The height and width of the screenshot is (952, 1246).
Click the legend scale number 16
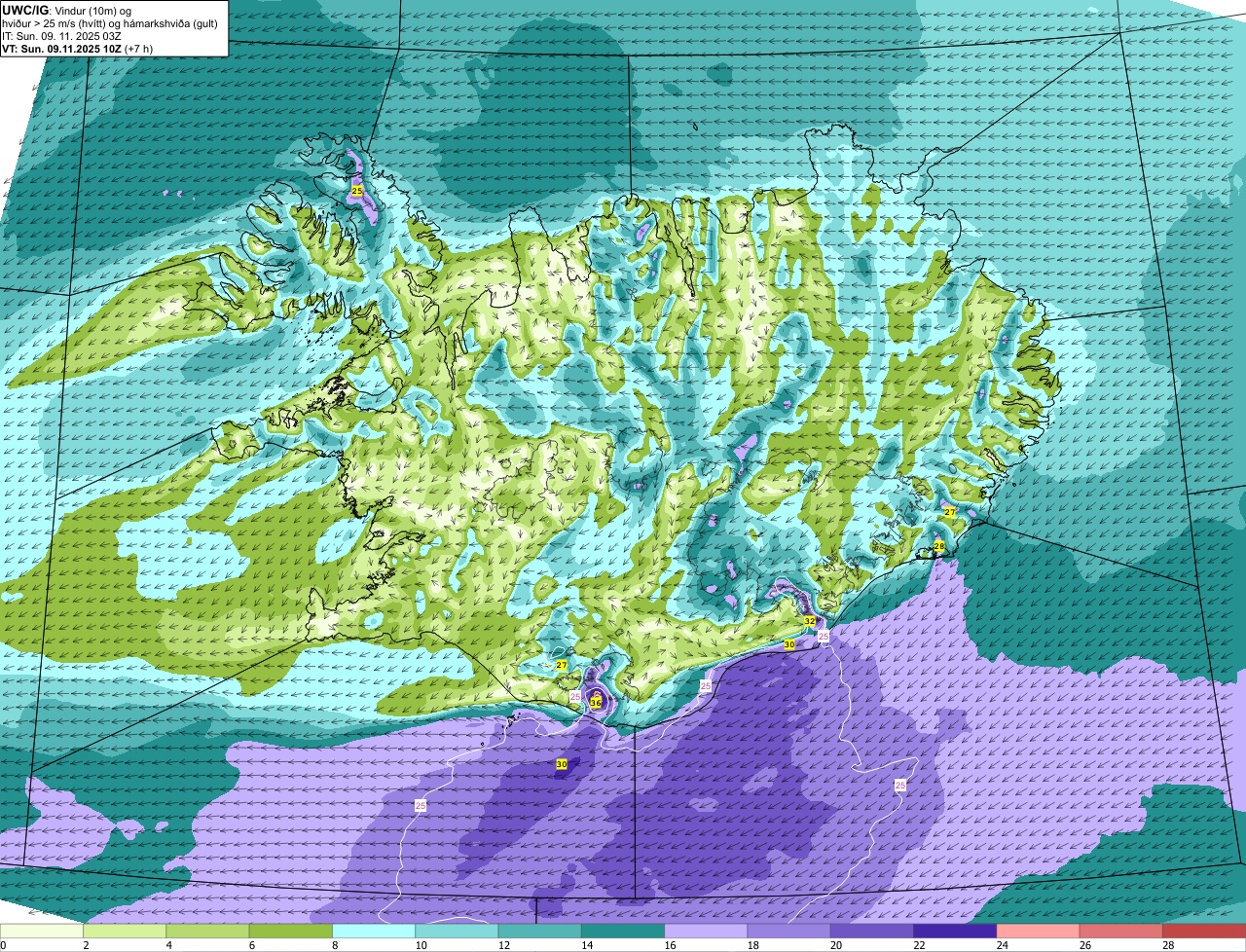coord(668,945)
